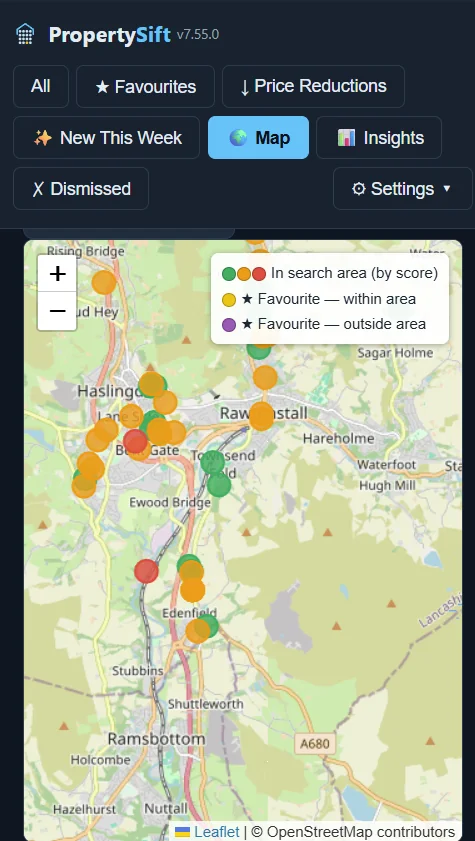Show New This Week listings
Screen dimensions: 475x841
(x=106, y=137)
